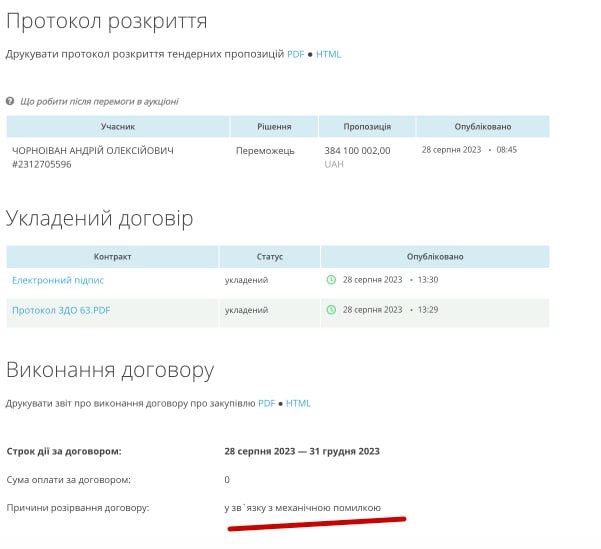
Task: Click the proposal amount 384 100 002,00
Action: click(x=357, y=150)
